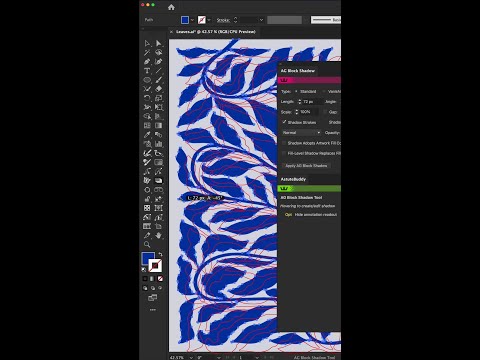Viewport: 480px width, 360px height.
Task: Select the Hand tool
Action: coord(159,235)
